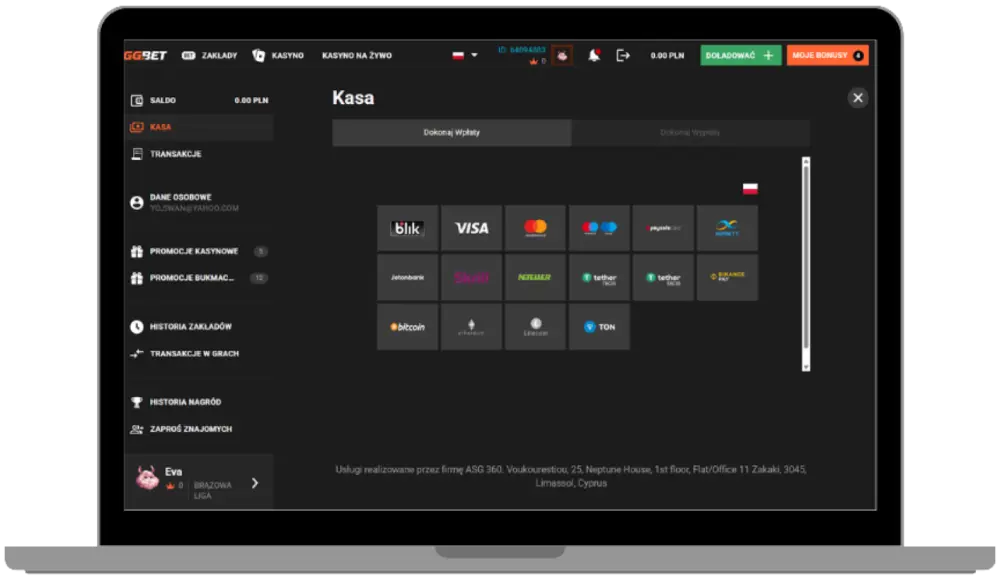
Task: Switch to Dokonaj Wypłaty tab
Action: [690, 133]
